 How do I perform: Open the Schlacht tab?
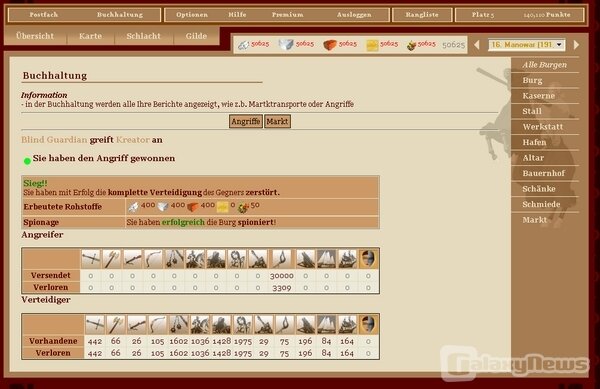[x=143, y=36]
